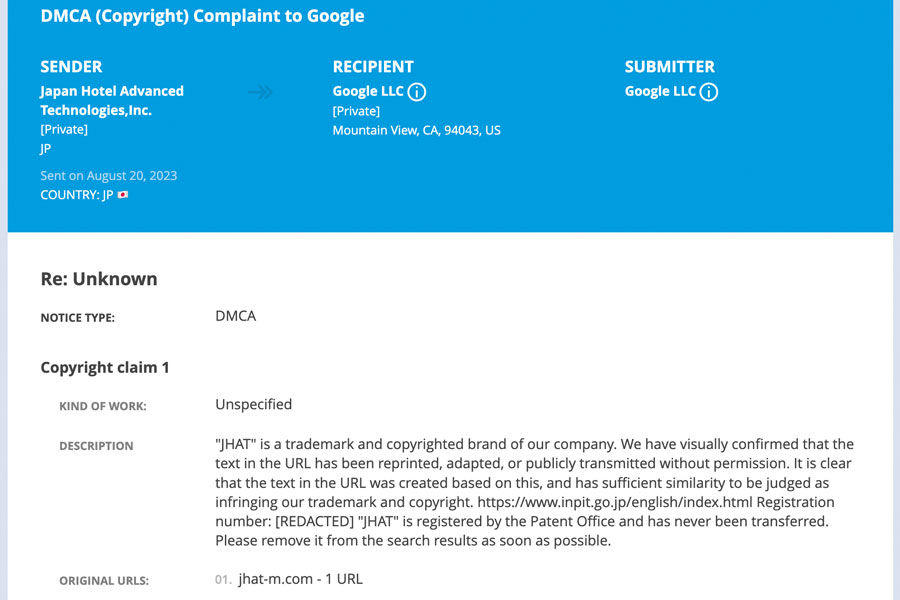Click the 01. list number before jhat-m.com
This screenshot has height=600, width=900.
click(x=223, y=580)
